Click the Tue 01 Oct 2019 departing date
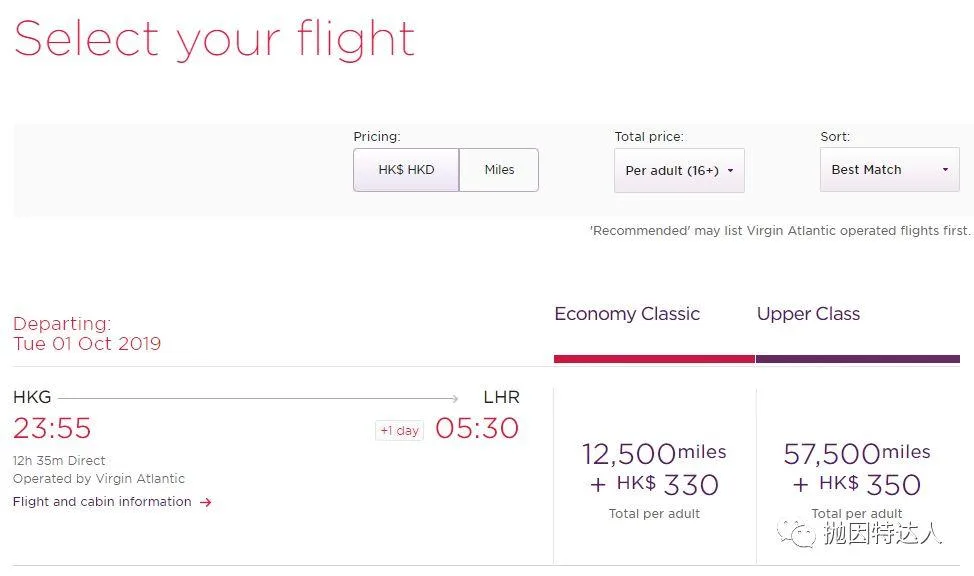The height and width of the screenshot is (576, 974). click(87, 343)
